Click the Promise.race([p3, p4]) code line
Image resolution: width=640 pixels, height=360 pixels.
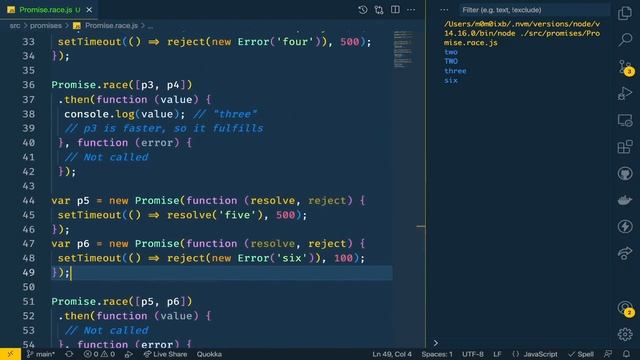point(122,85)
